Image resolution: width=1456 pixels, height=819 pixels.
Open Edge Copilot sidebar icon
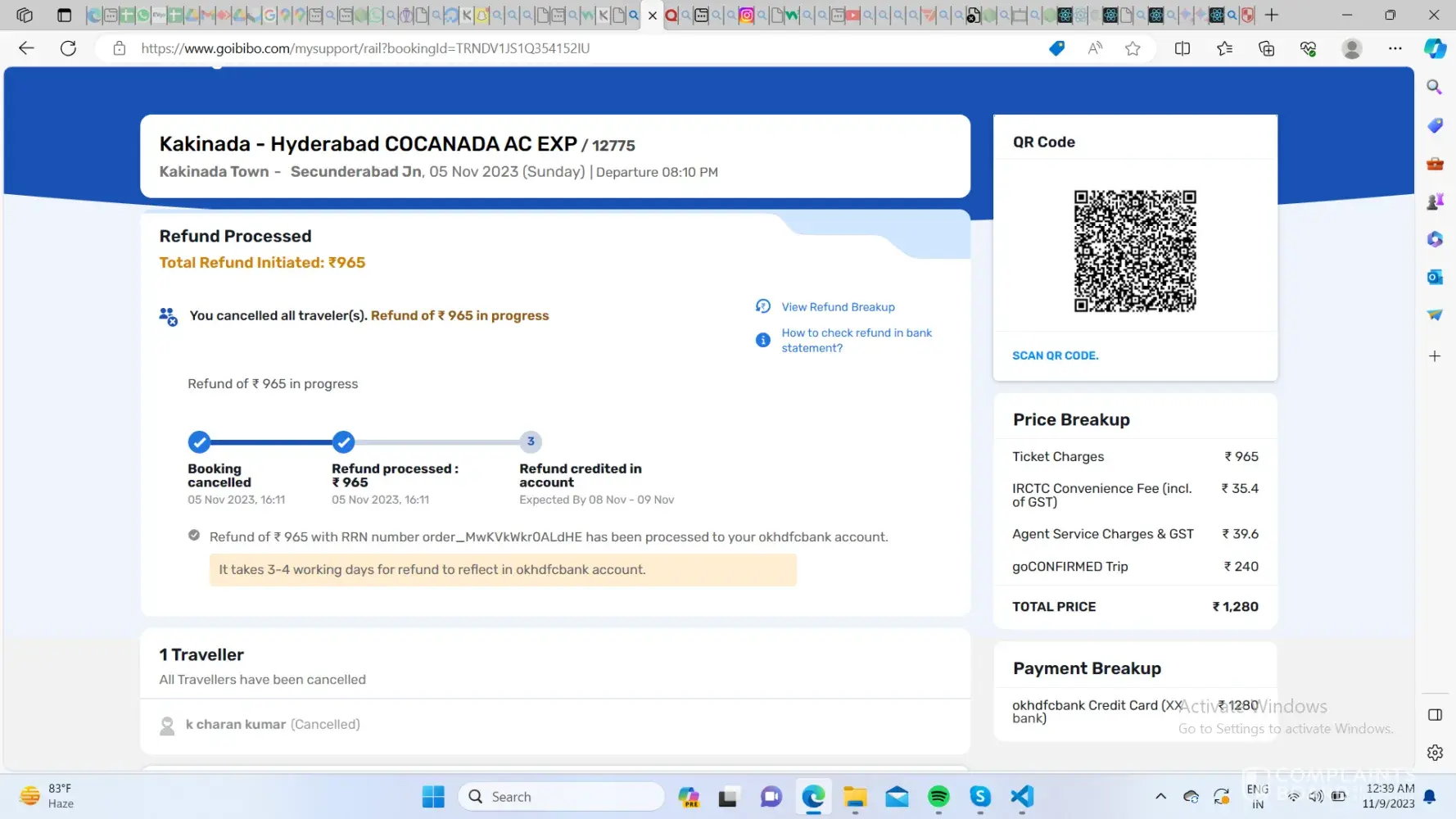click(1435, 48)
